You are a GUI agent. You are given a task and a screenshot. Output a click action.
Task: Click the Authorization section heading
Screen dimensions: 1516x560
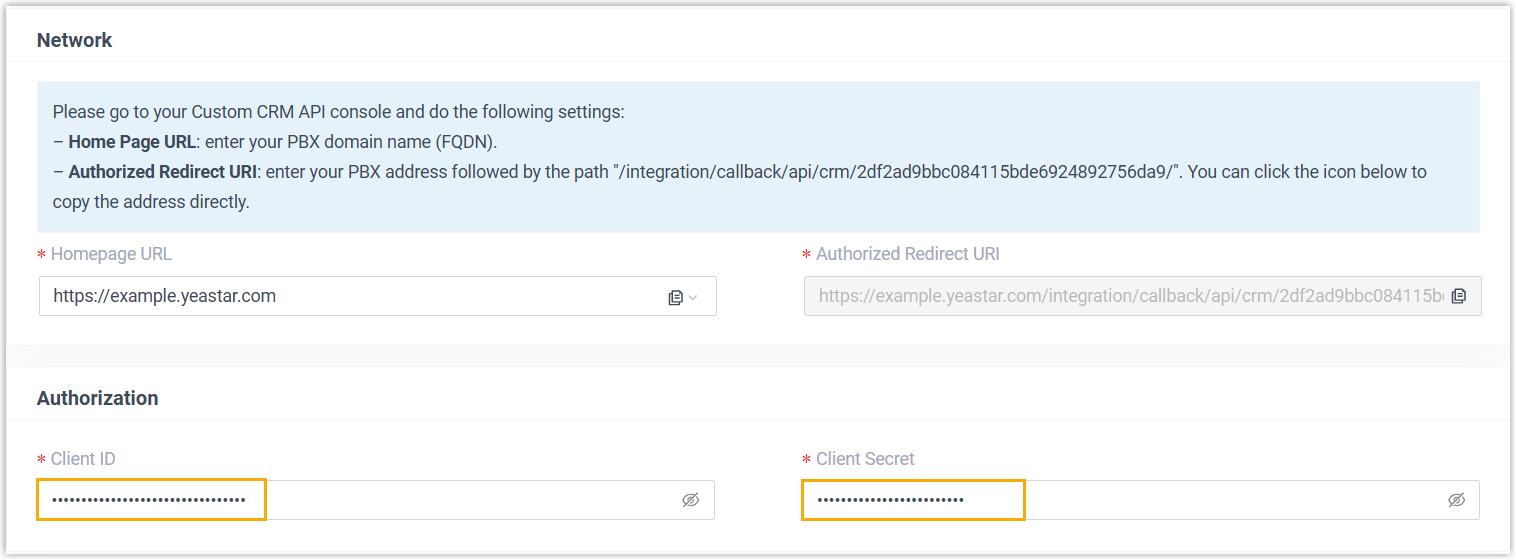pos(98,398)
